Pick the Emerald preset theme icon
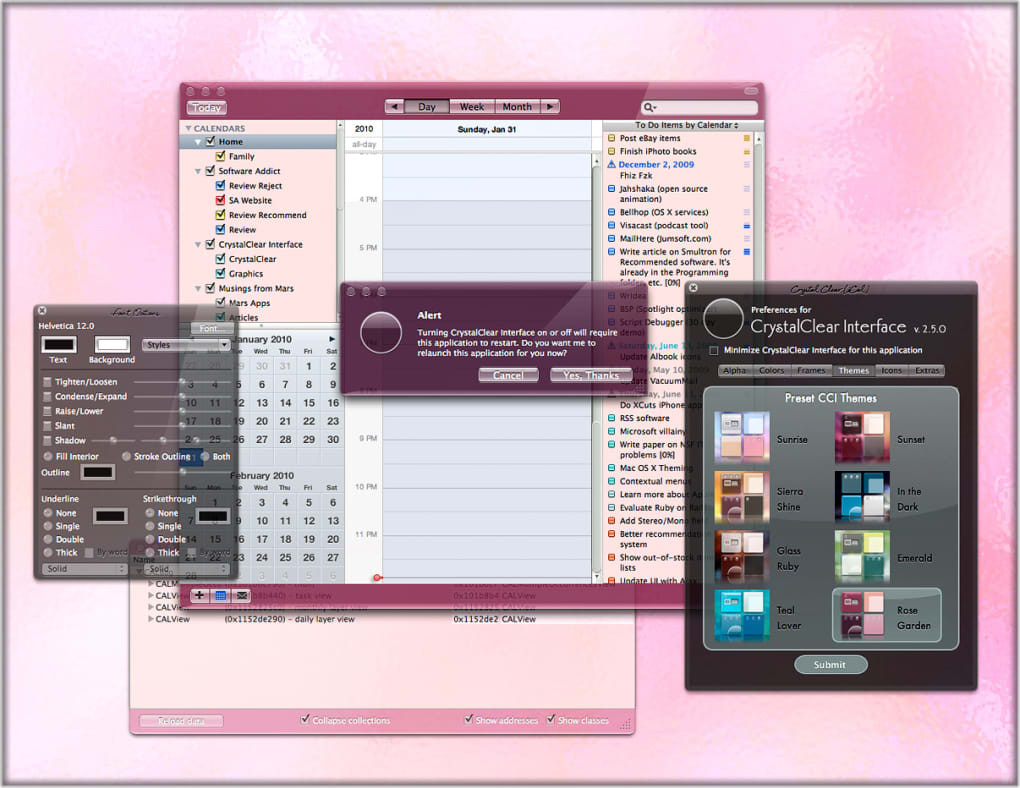Image resolution: width=1020 pixels, height=788 pixels. (861, 556)
